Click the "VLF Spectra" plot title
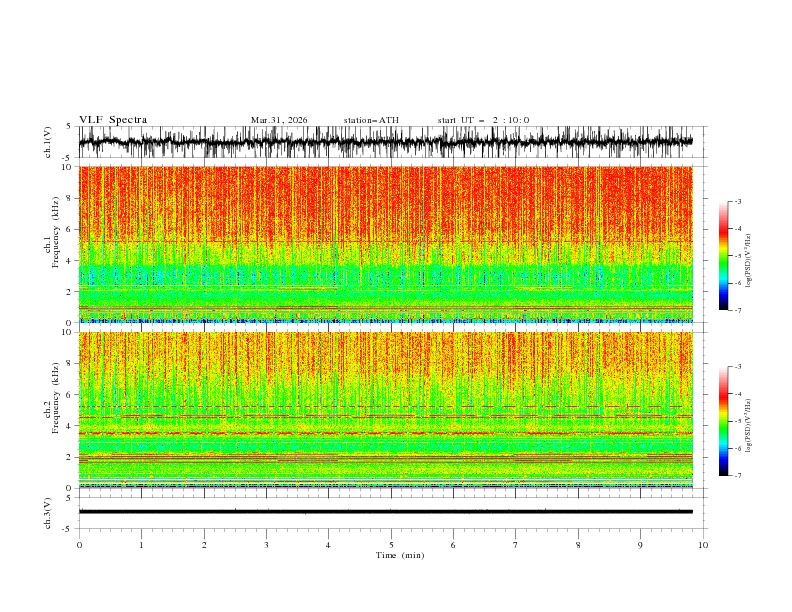Screen dimensions: 792x612 [x=113, y=120]
